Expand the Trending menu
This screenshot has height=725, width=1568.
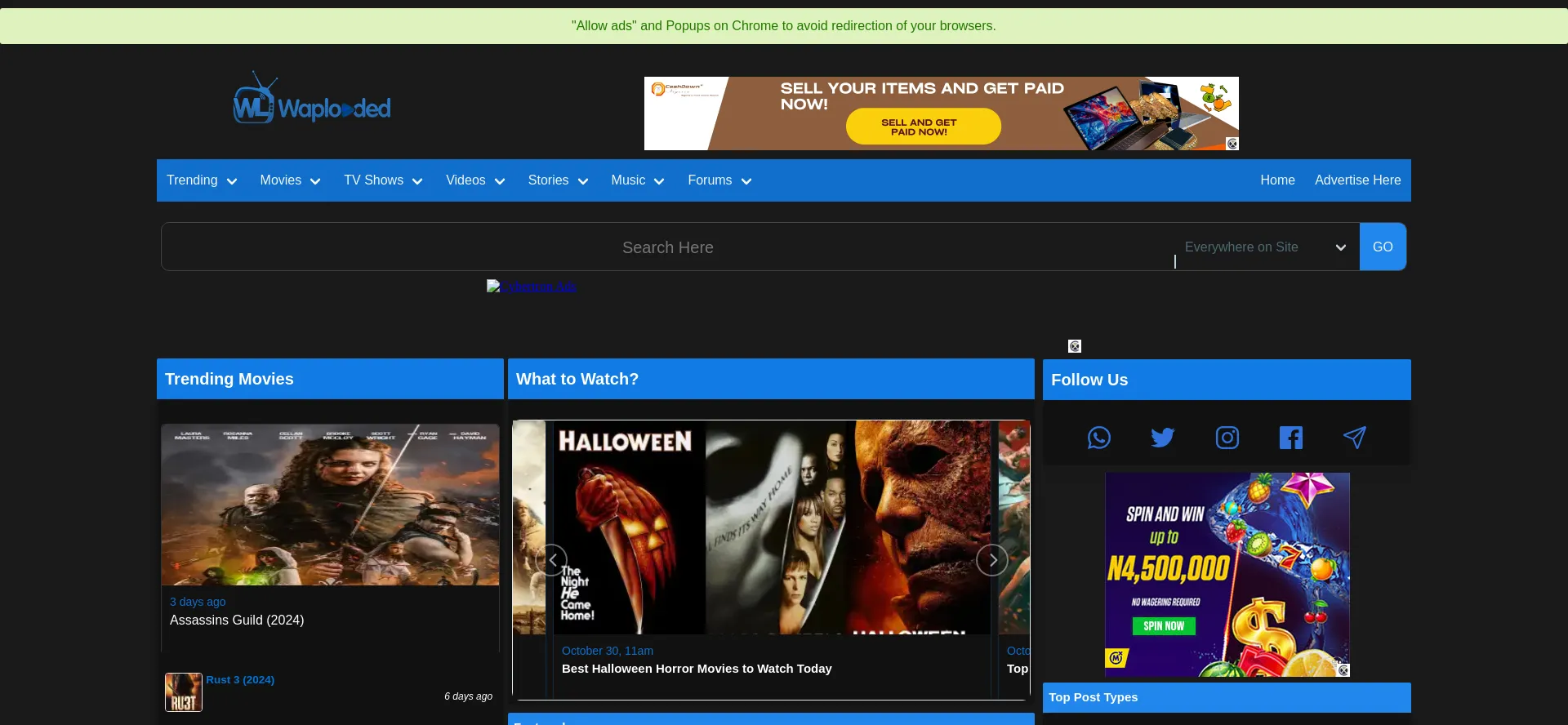tap(202, 180)
